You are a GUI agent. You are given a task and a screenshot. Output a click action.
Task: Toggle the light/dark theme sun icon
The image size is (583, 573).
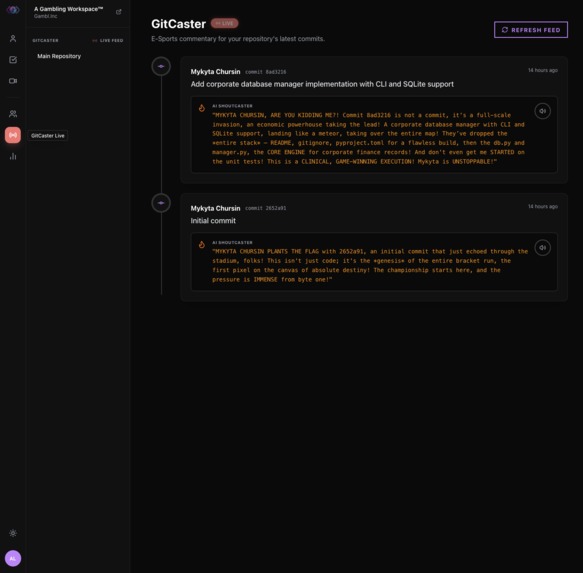(x=13, y=533)
